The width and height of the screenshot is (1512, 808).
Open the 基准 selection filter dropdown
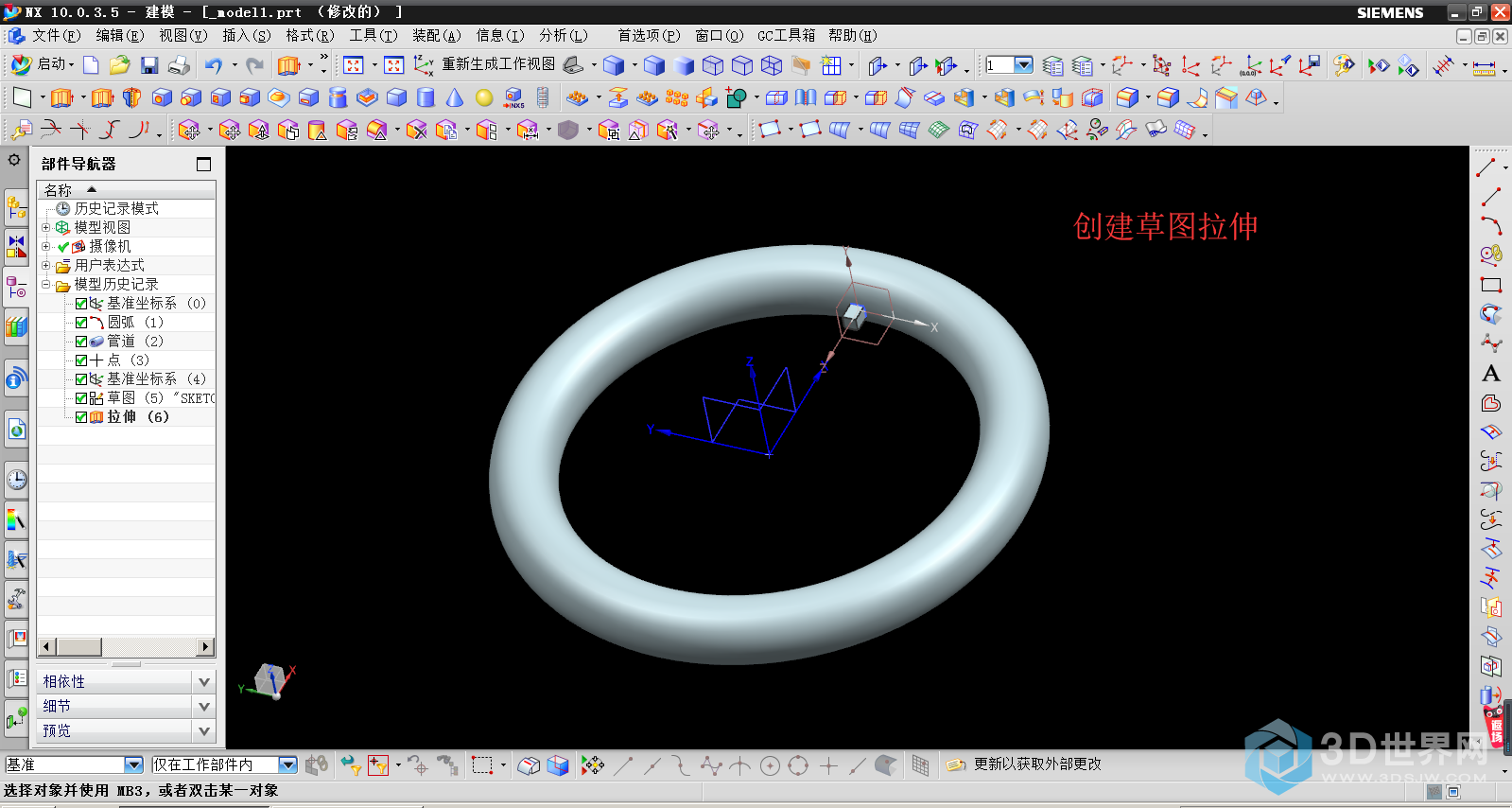[133, 764]
